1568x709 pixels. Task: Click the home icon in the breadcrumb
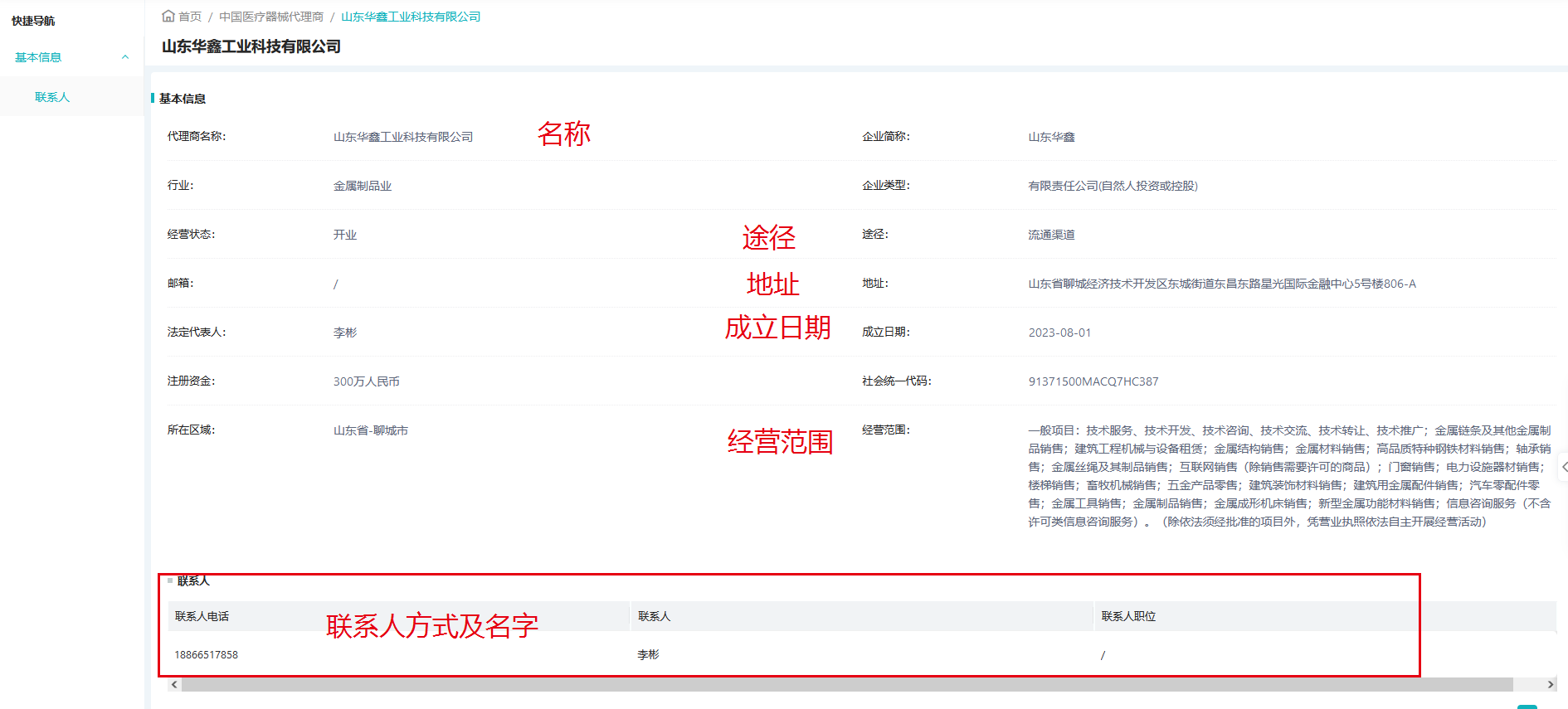168,16
